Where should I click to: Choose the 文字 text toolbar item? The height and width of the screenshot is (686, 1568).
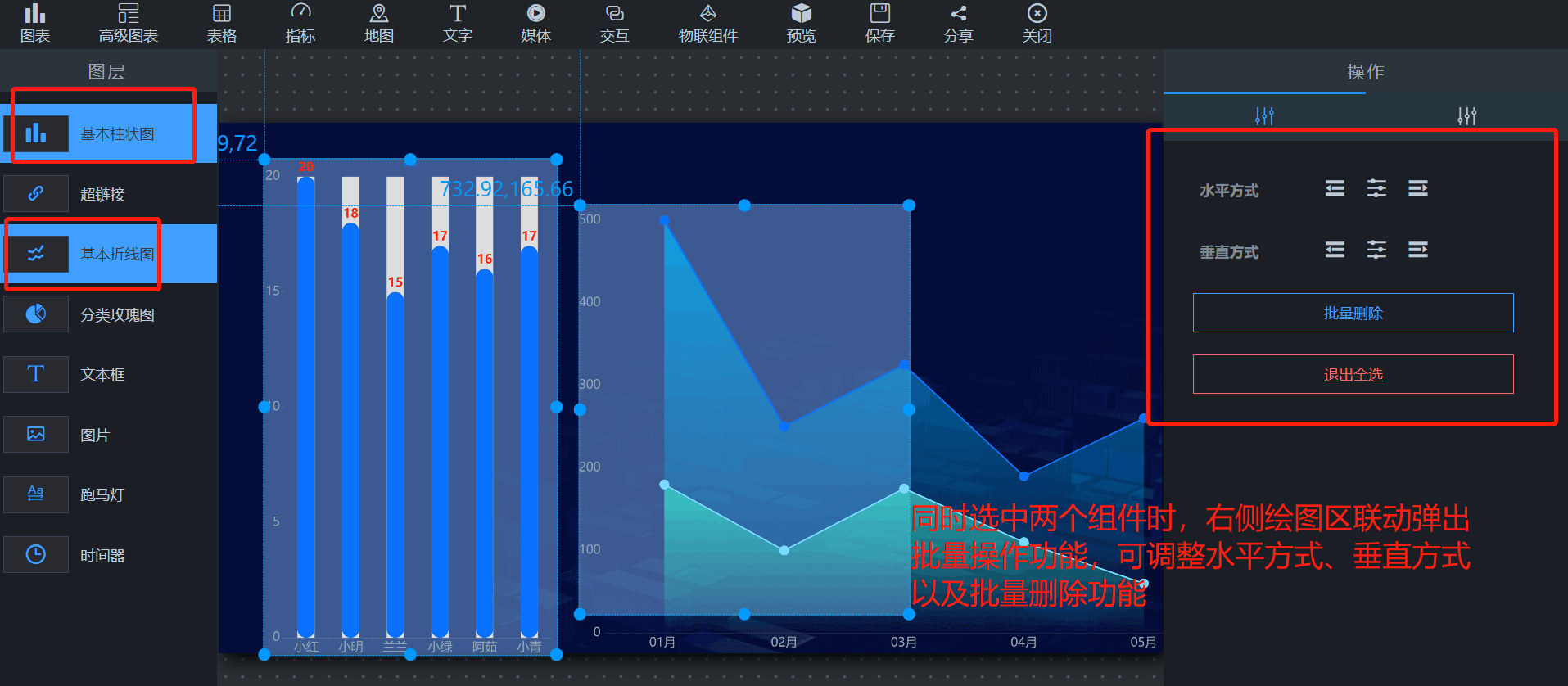click(x=458, y=23)
